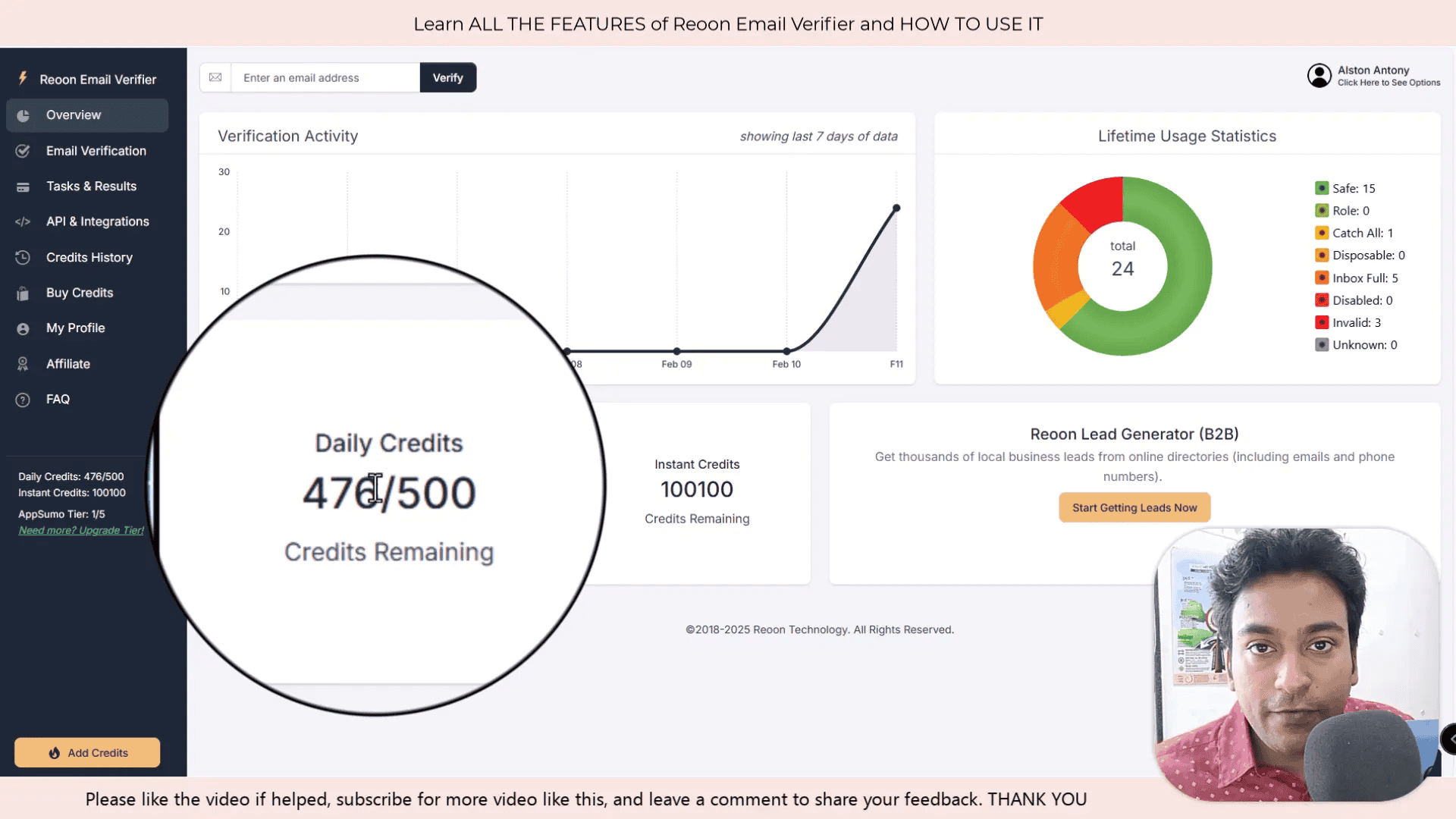The image size is (1456, 819).
Task: Toggle the Inbox Full legend swatch
Action: pos(1322,278)
